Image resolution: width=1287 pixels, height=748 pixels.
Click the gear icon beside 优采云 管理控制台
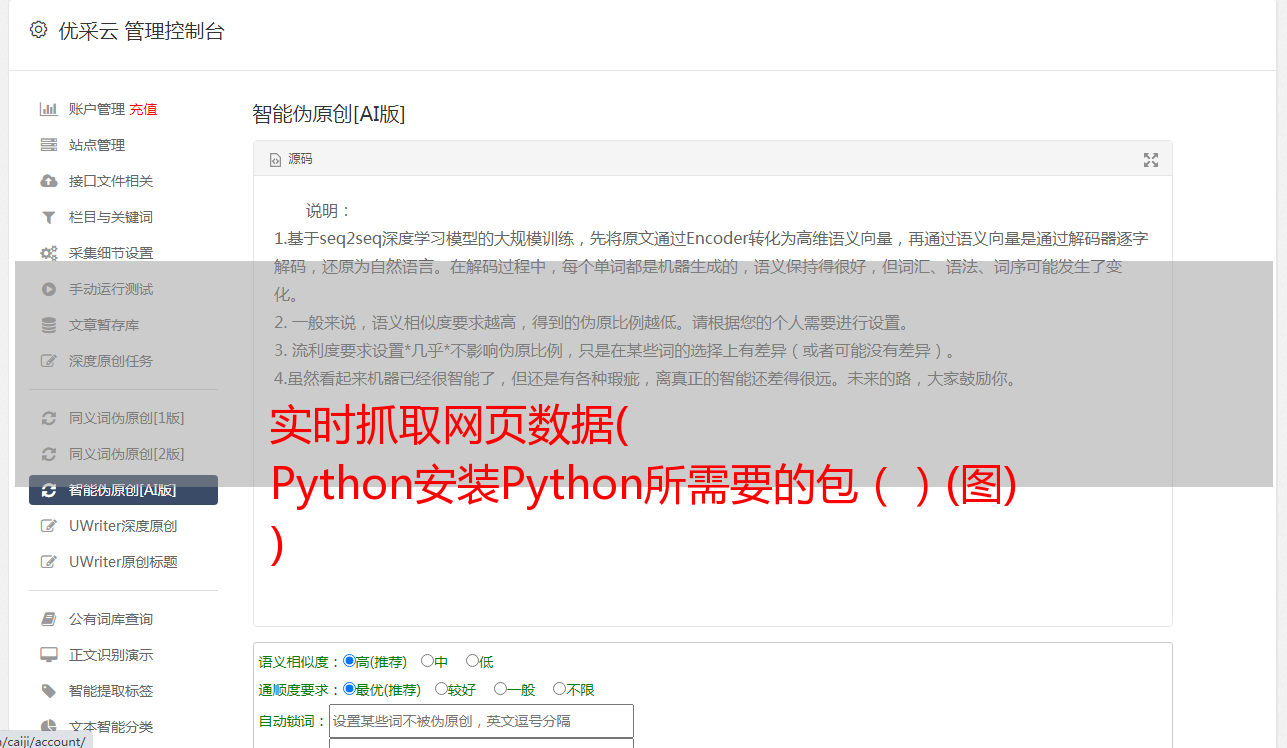pyautogui.click(x=38, y=30)
